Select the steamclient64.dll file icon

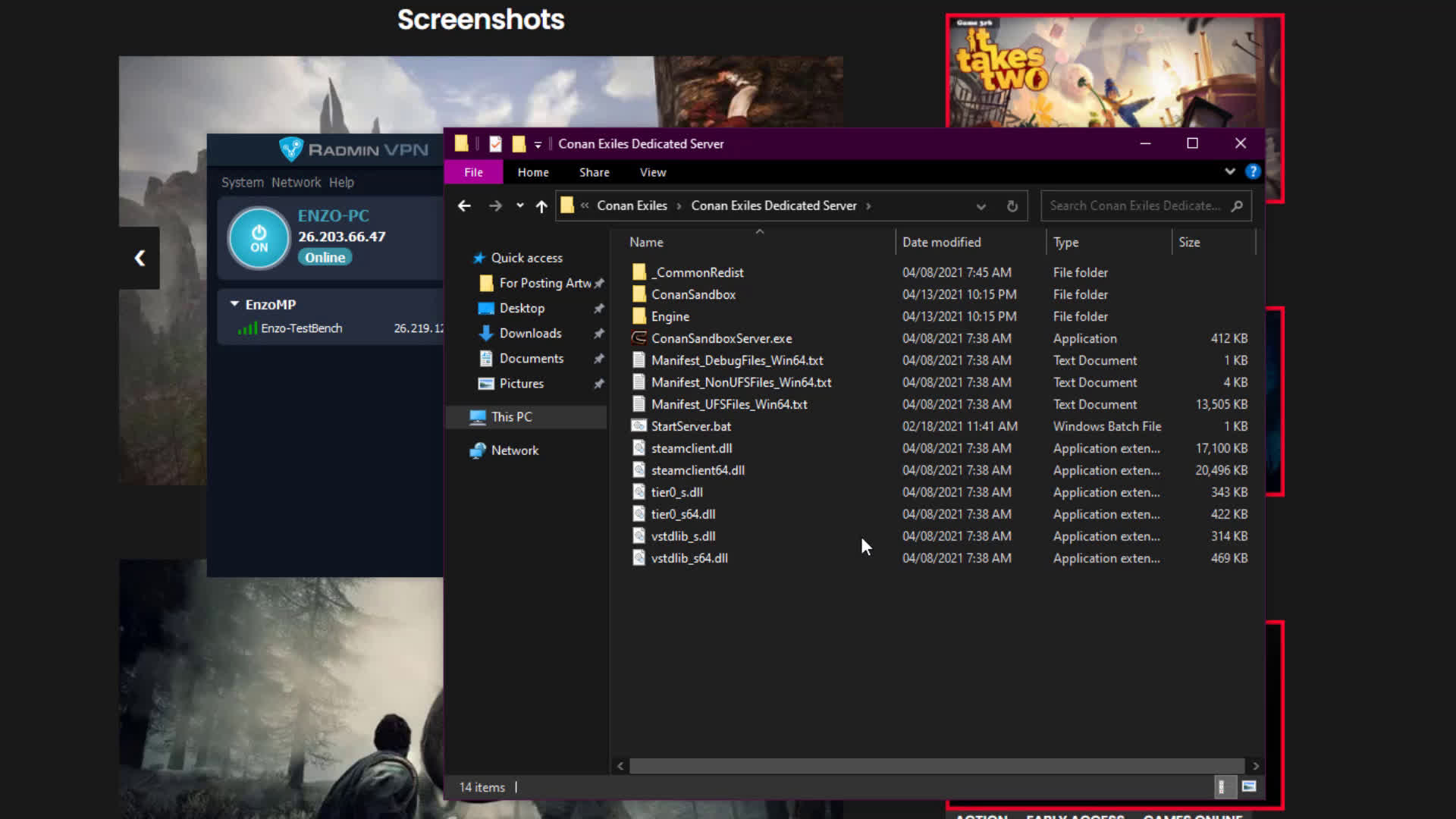(x=639, y=470)
